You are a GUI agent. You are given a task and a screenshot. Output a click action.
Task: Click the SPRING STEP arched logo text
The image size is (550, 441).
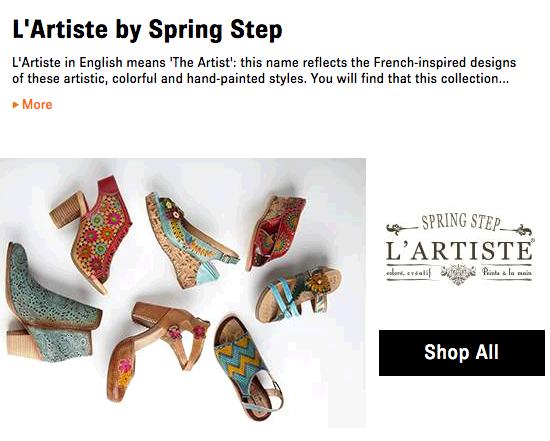point(461,222)
